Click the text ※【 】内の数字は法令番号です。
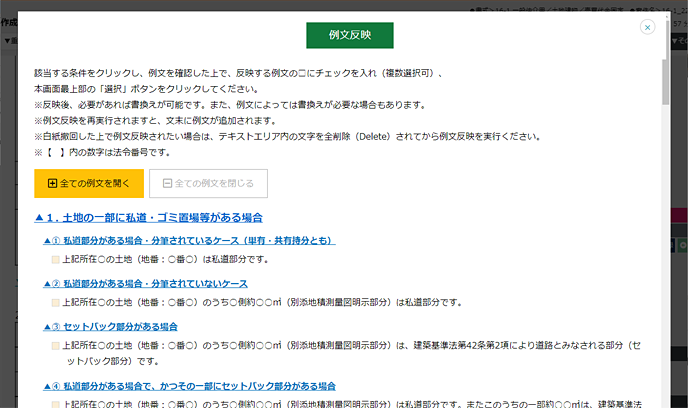The width and height of the screenshot is (688, 408). point(102,152)
